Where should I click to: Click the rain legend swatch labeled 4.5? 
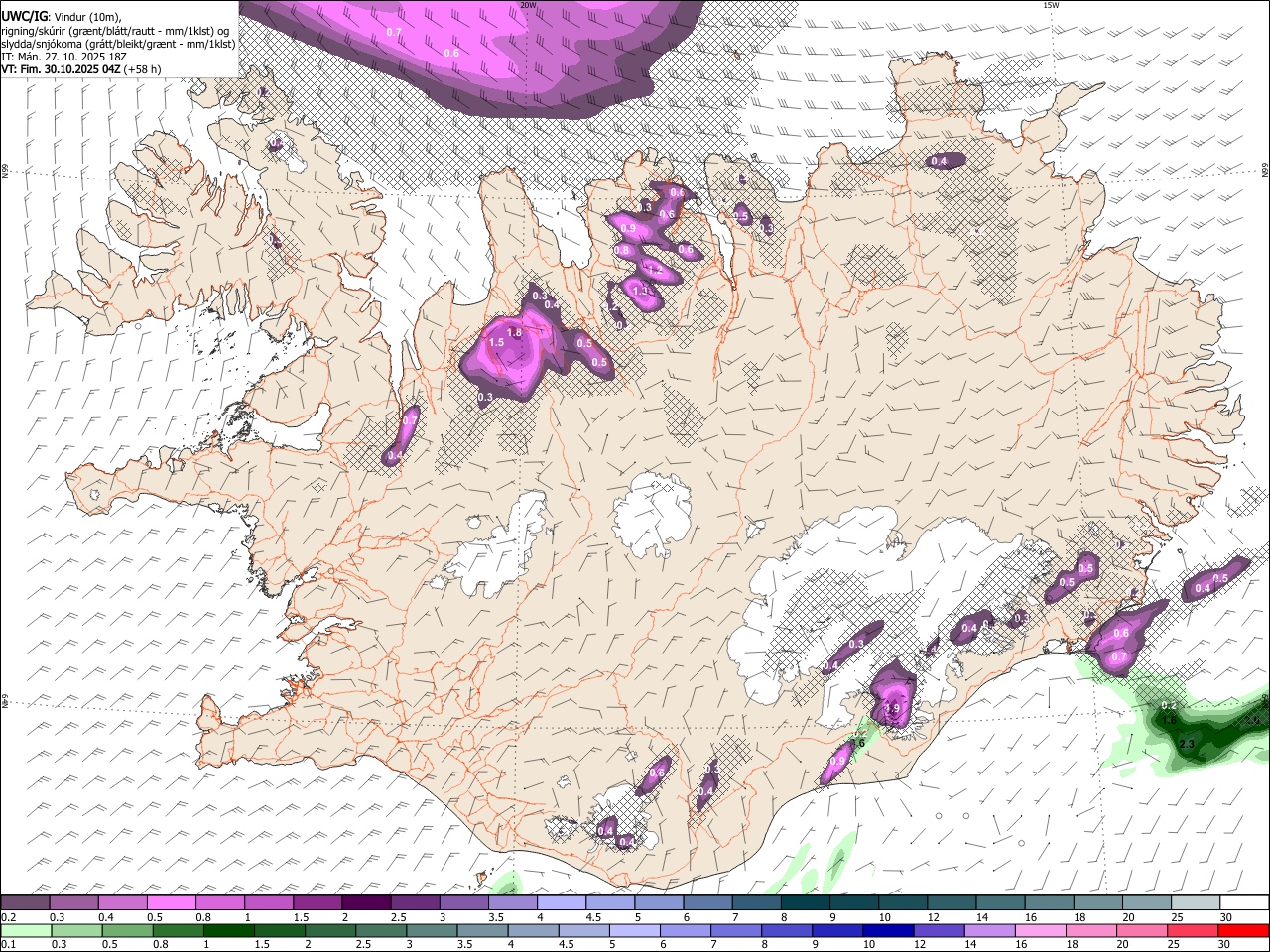tap(583, 931)
